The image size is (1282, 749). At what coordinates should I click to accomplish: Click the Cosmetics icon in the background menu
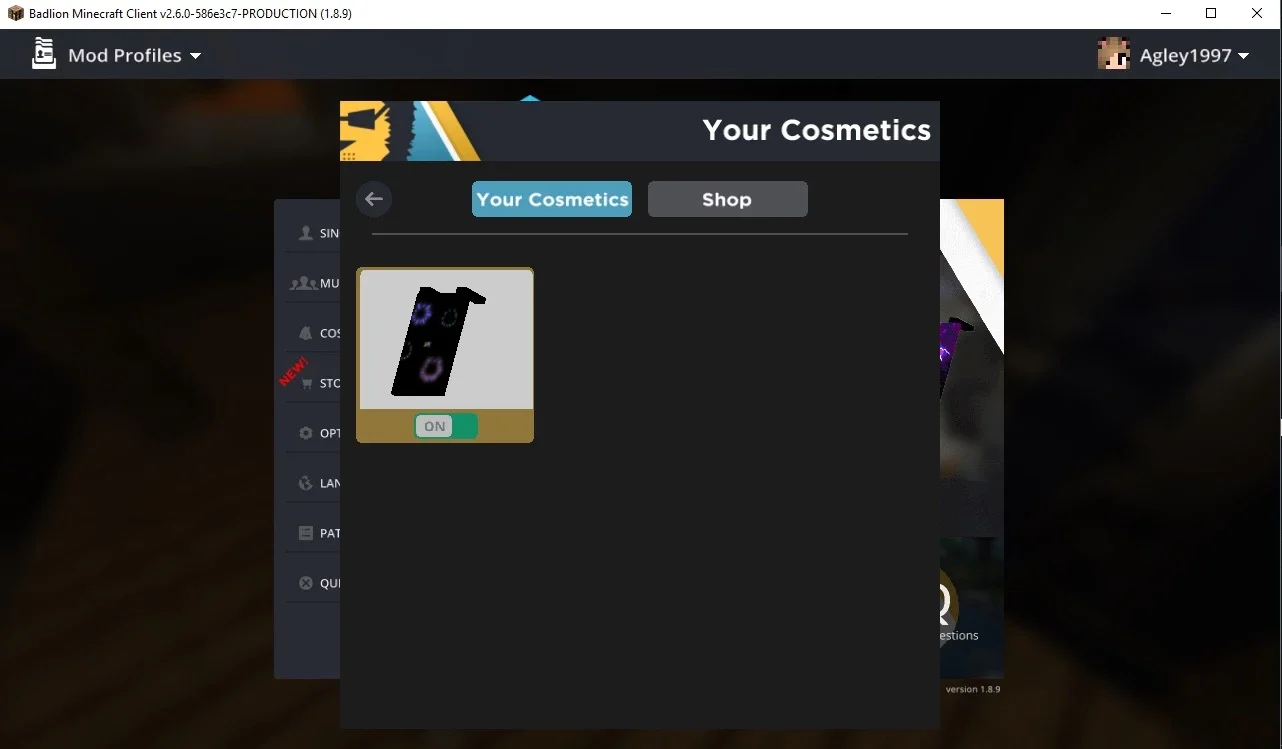306,333
